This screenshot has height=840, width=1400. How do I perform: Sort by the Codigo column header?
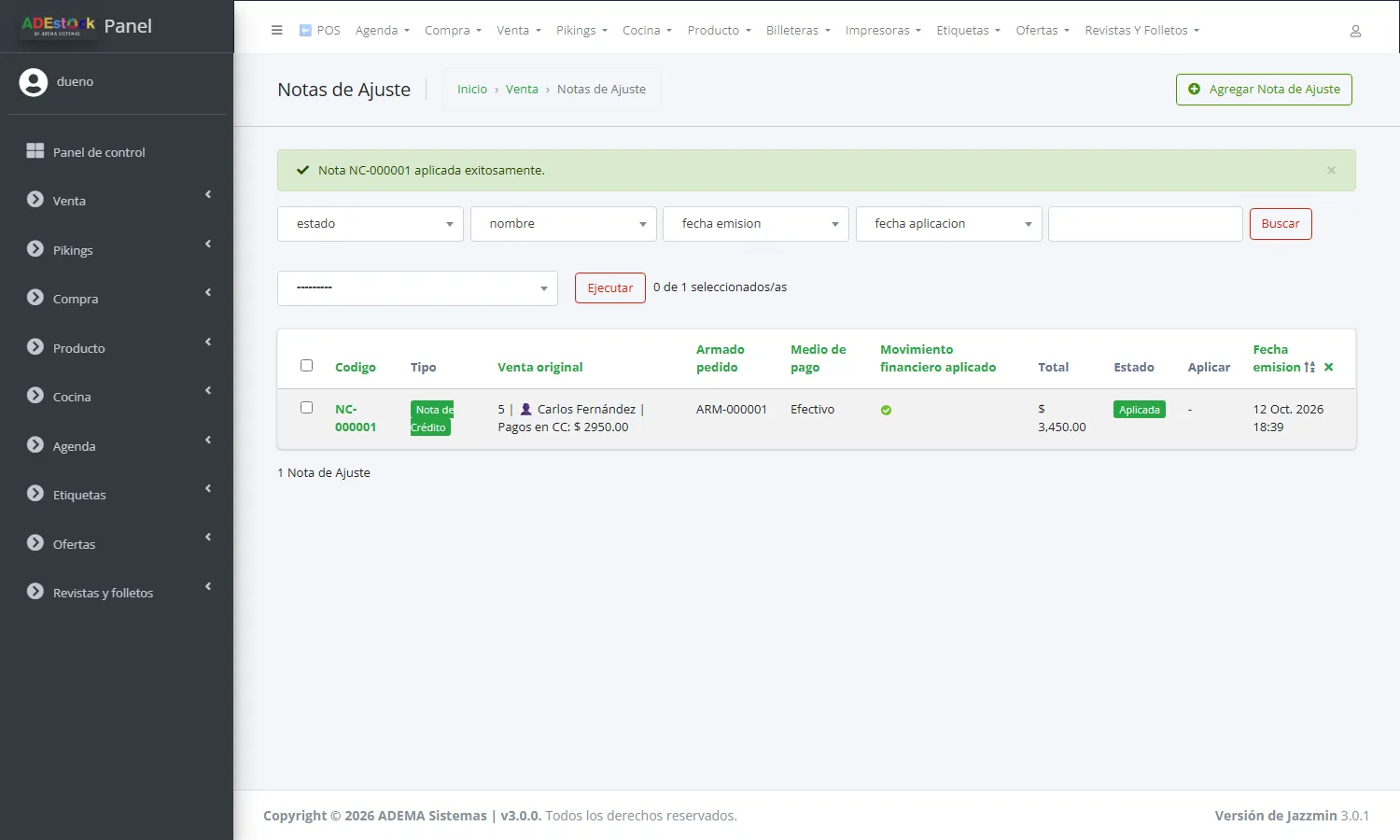point(356,368)
